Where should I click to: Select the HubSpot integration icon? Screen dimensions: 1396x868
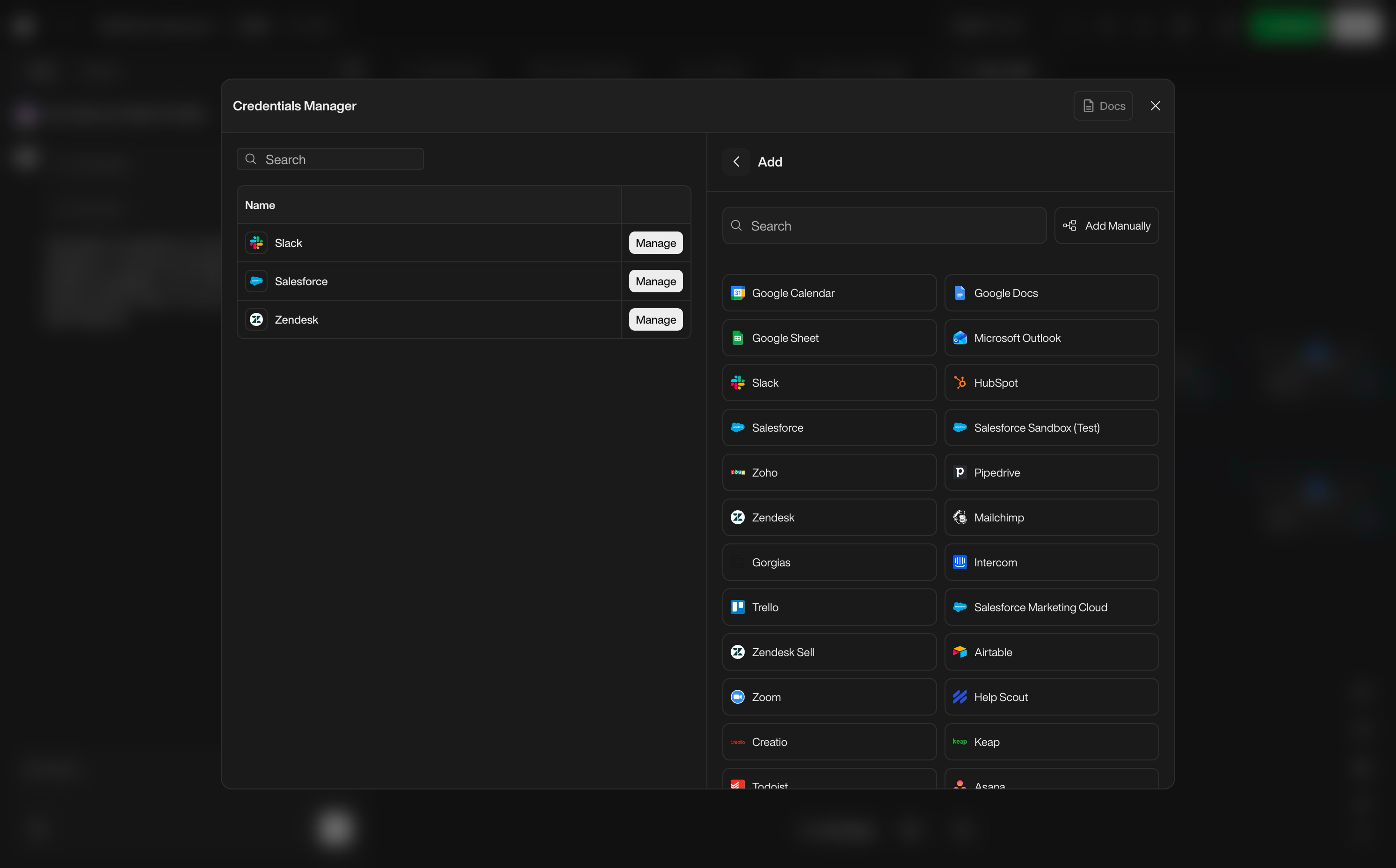[960, 383]
